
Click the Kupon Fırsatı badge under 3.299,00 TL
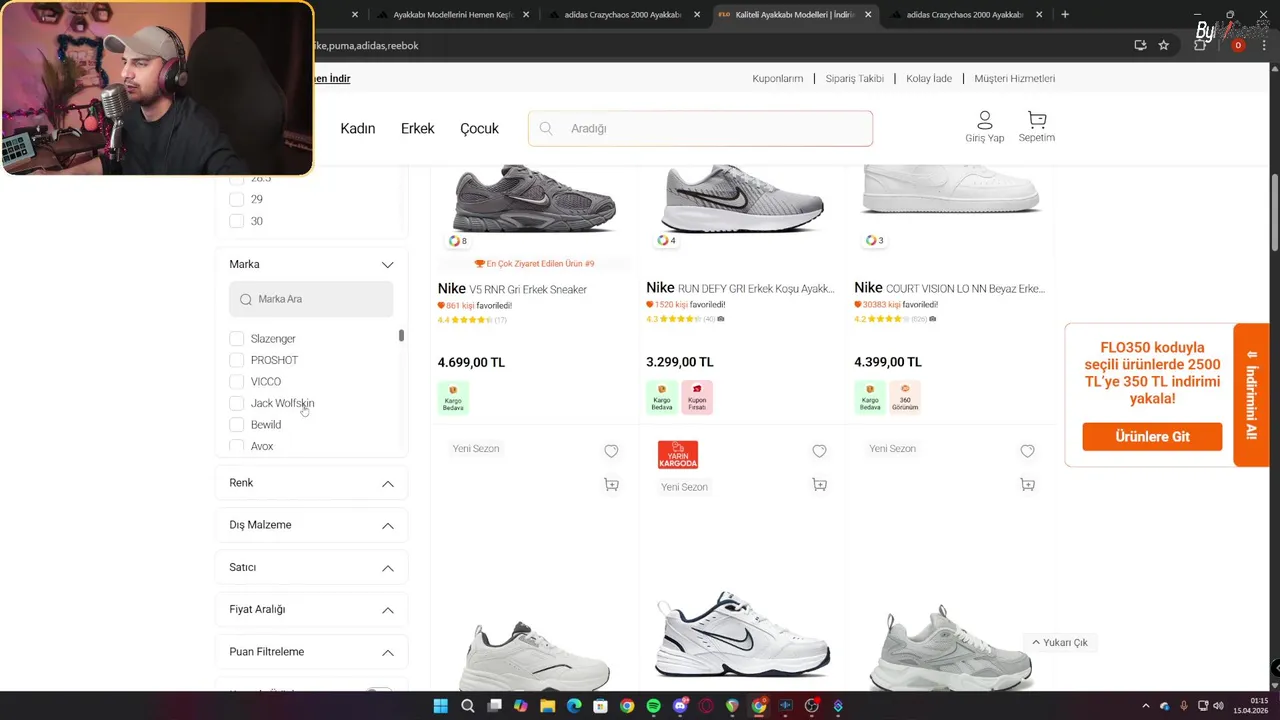697,397
